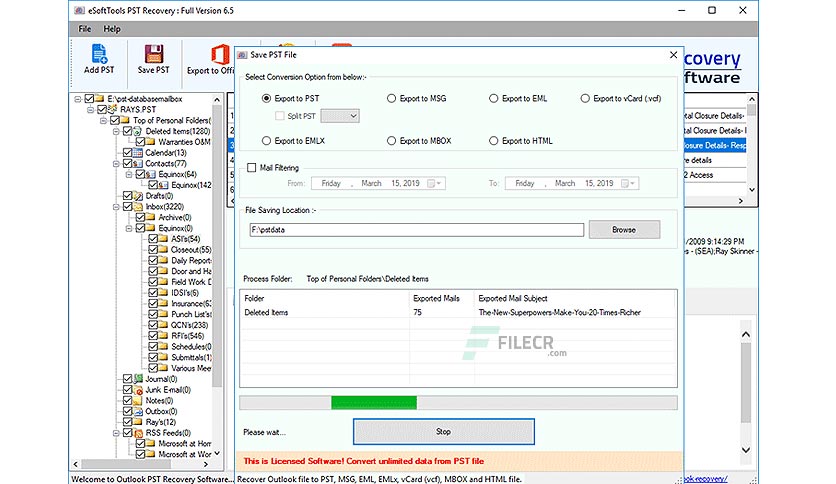Collapse the RSS Feeds tree node

tap(116, 432)
